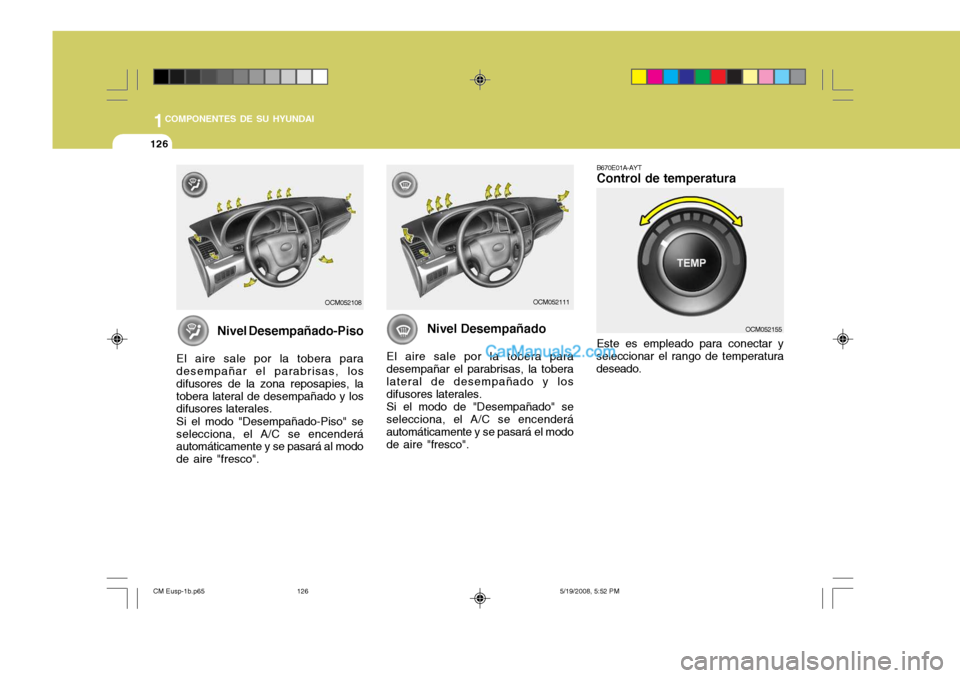Click the dashboard airflow illustration labeled OCM052108
960x678 pixels.
coord(270,237)
